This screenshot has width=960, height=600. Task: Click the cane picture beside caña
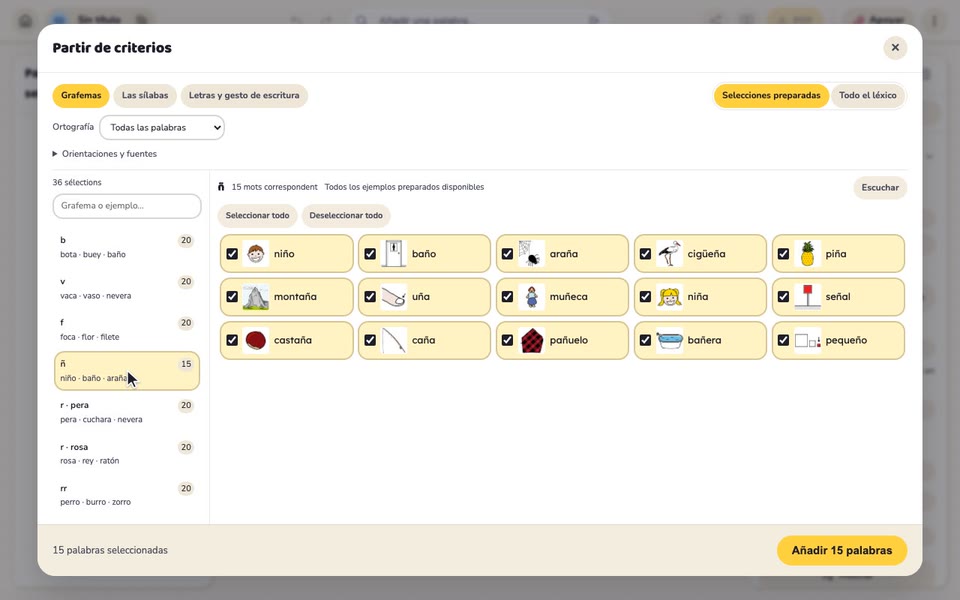[394, 340]
